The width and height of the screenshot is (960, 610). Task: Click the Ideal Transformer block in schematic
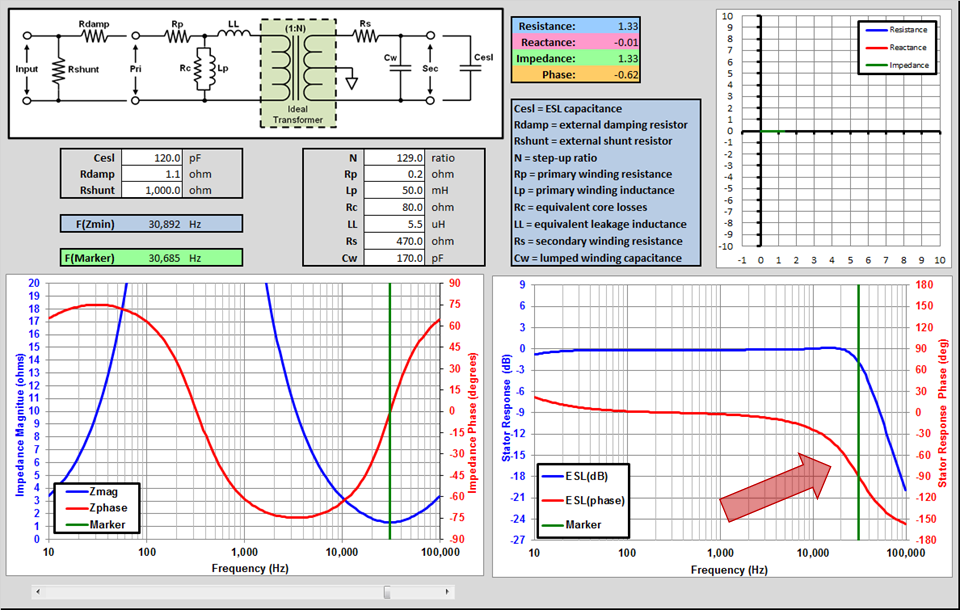click(x=298, y=73)
